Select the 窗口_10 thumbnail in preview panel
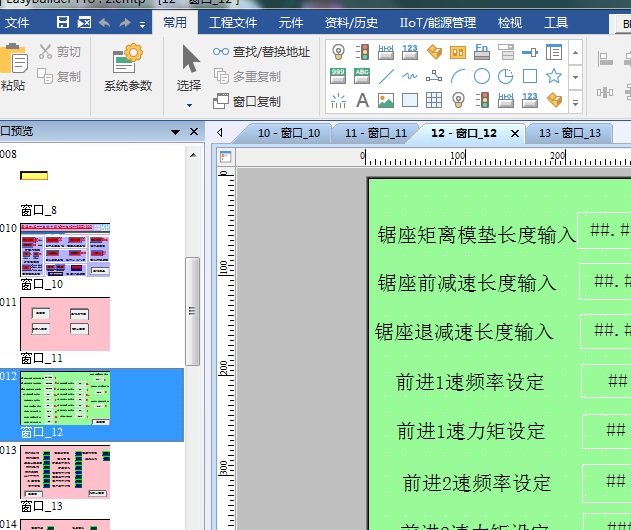 click(65, 250)
